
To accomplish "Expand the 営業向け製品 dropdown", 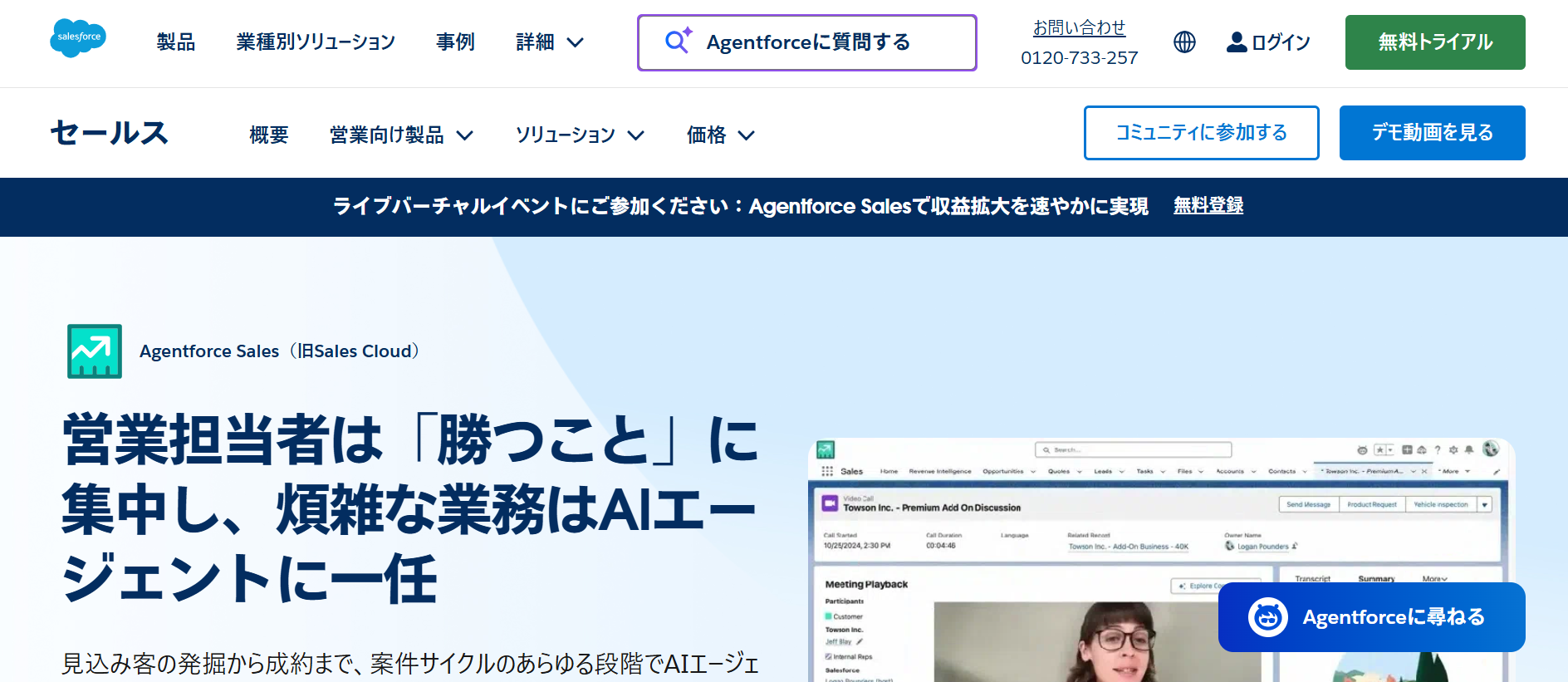I will [401, 135].
